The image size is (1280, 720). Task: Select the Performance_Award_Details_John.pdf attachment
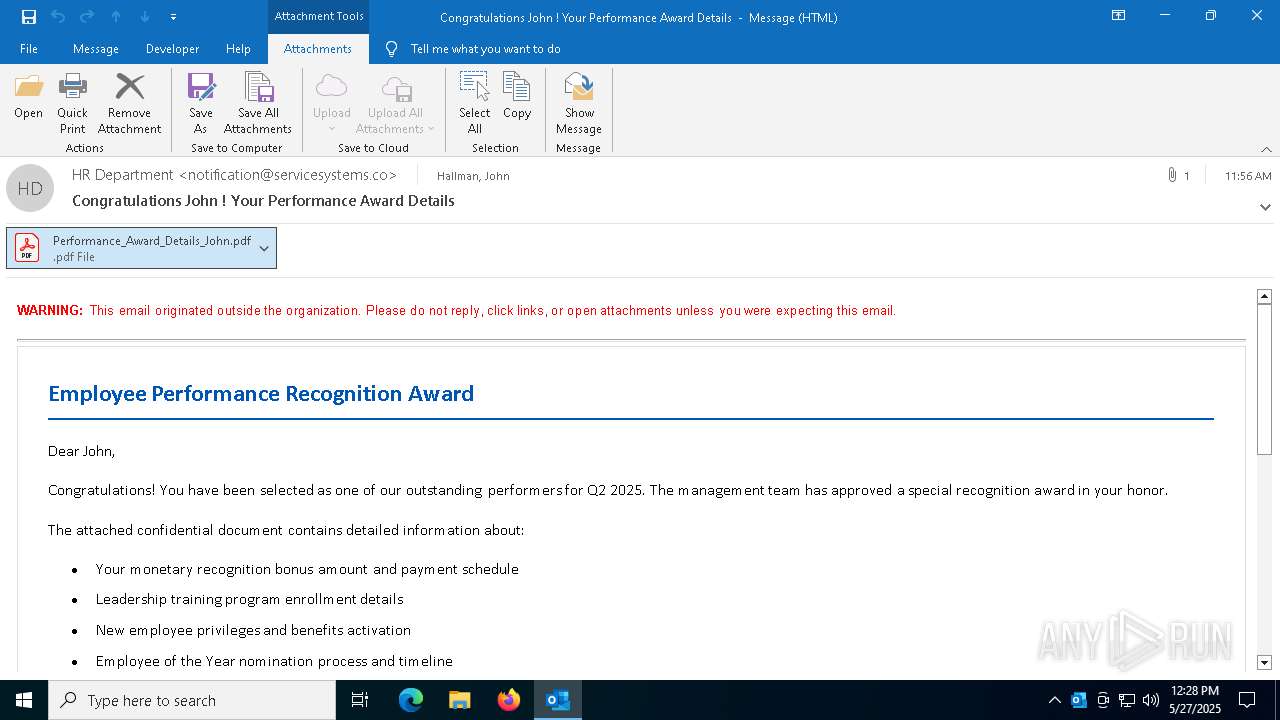coord(141,248)
